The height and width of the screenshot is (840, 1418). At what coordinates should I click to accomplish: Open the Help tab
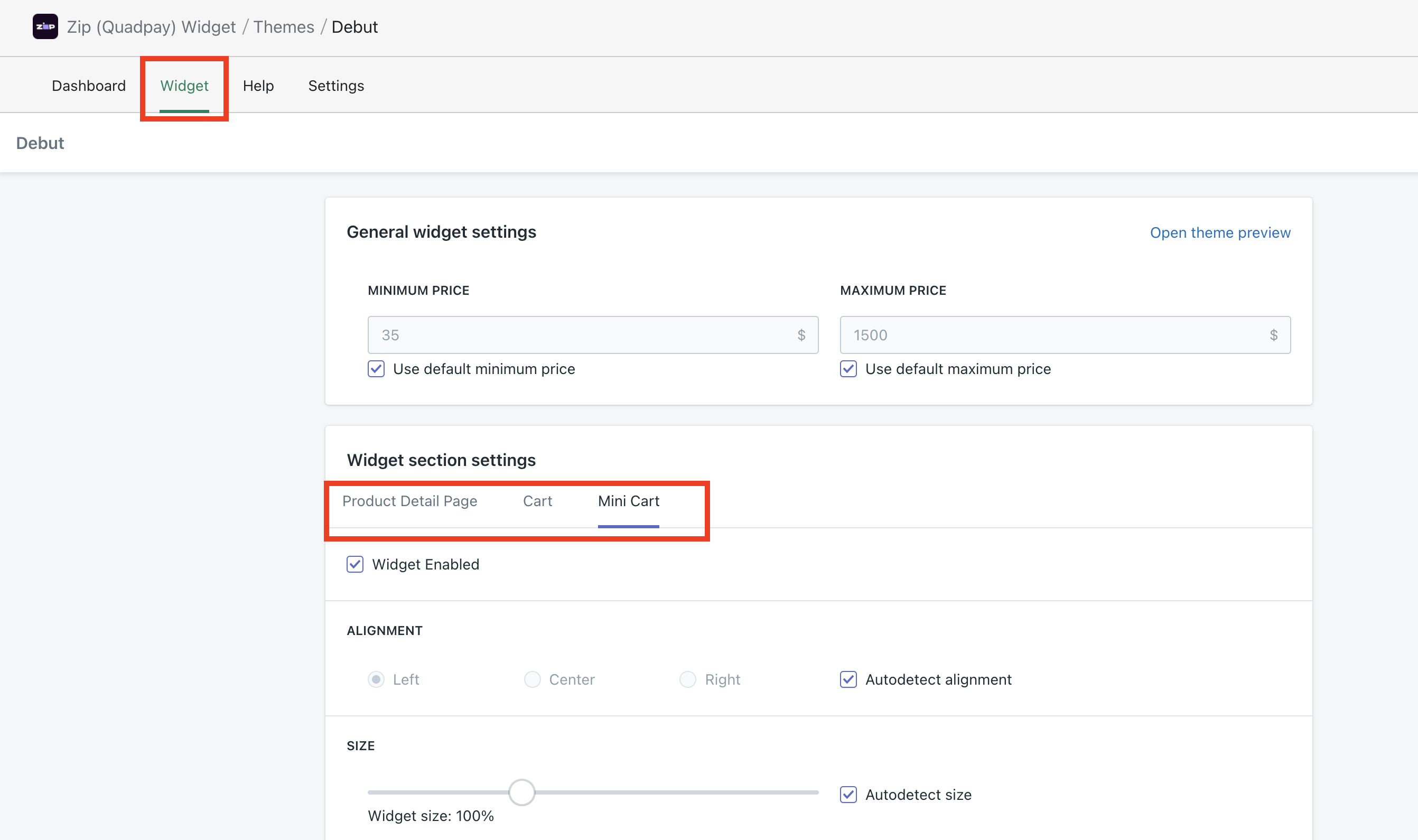[258, 86]
